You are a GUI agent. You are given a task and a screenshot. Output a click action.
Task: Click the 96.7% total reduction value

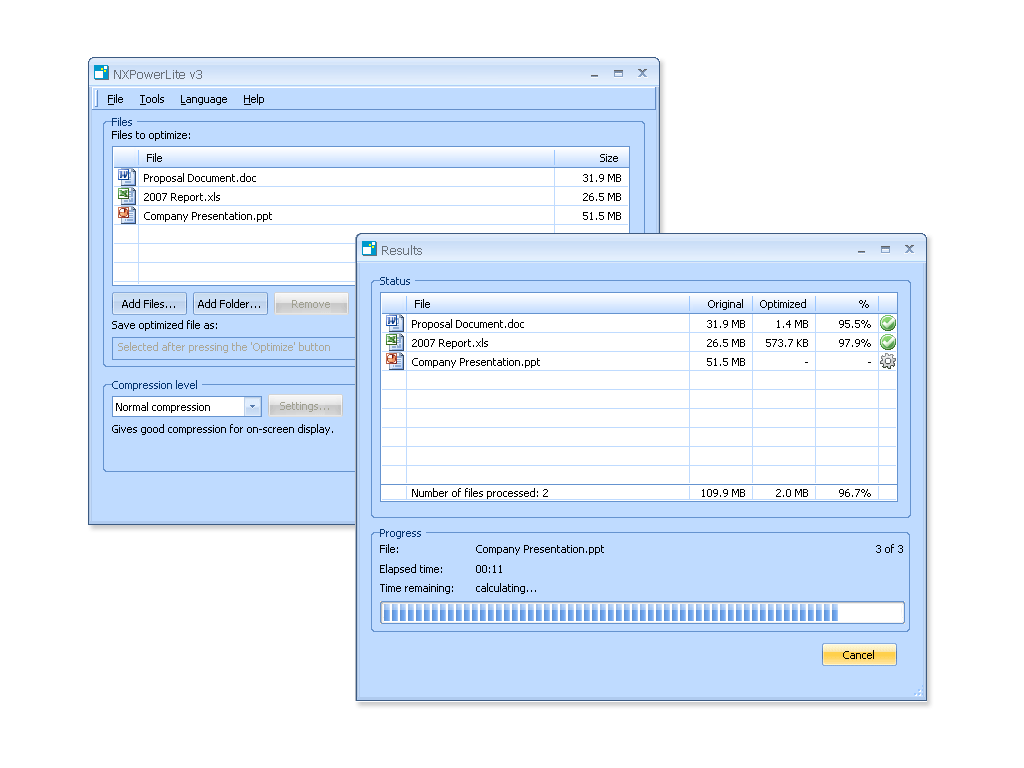coord(854,493)
